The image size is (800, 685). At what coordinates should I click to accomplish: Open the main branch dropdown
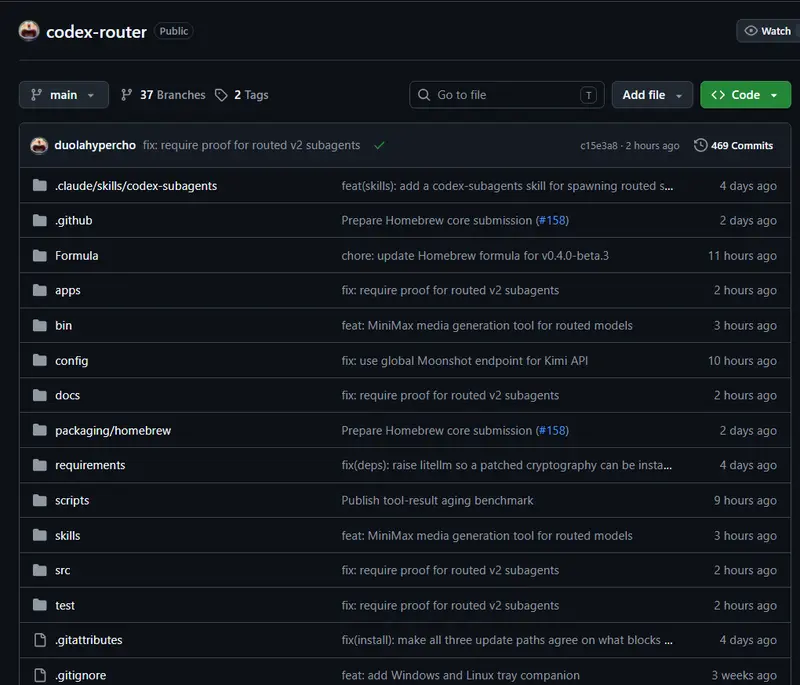[64, 95]
